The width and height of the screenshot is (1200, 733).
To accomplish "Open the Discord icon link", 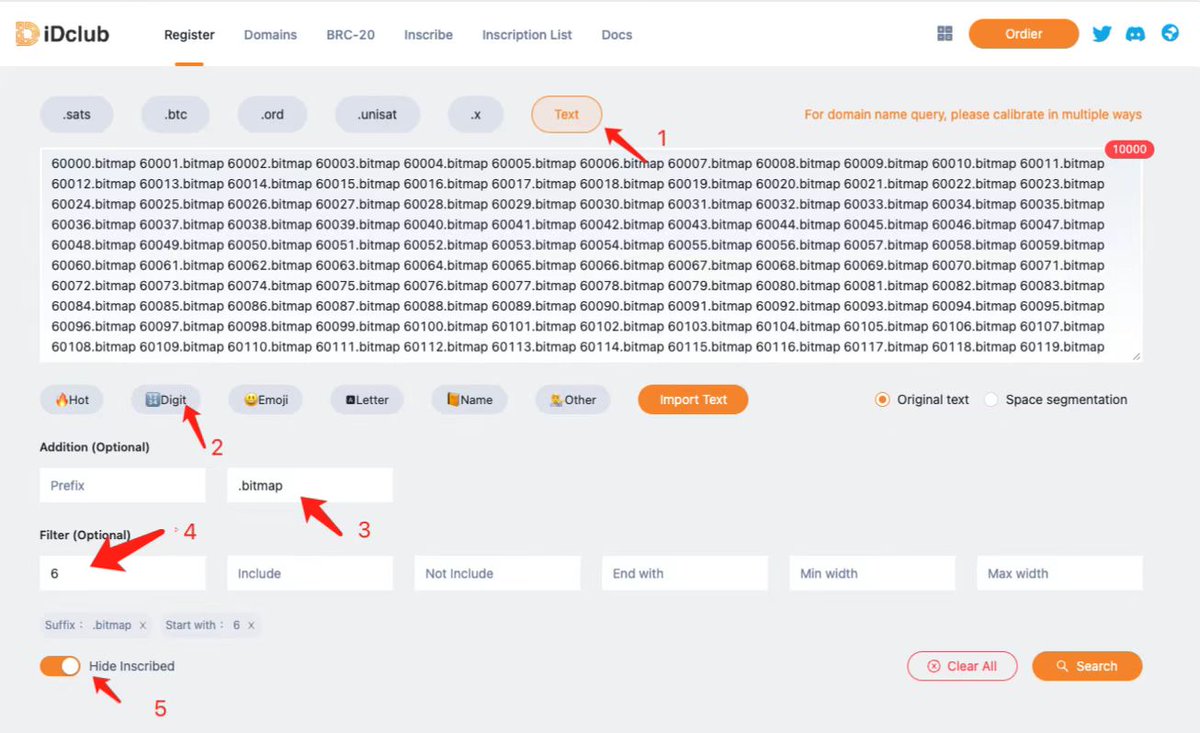I will coord(1135,34).
